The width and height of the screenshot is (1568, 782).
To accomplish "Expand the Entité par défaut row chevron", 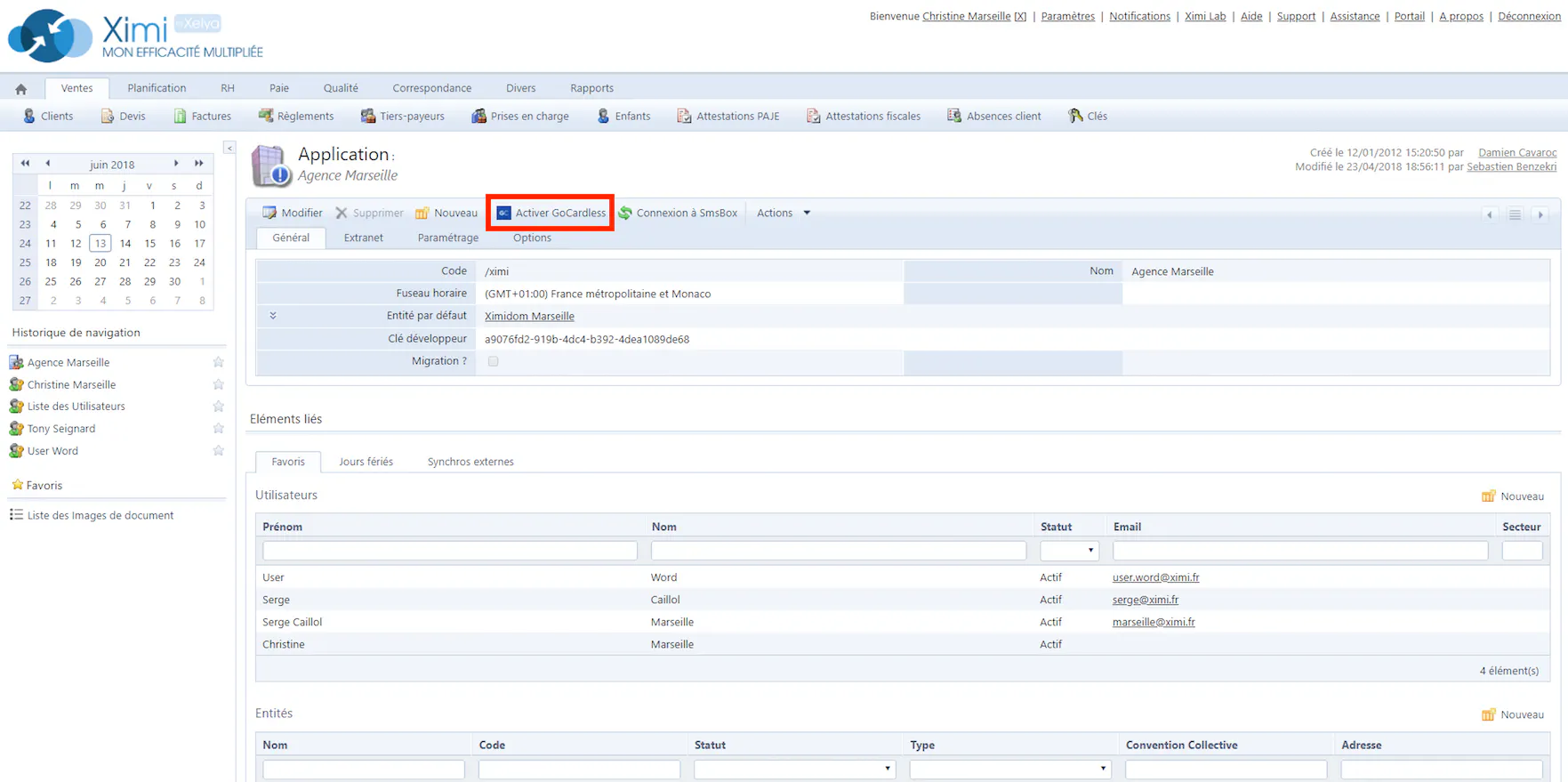I will pyautogui.click(x=273, y=316).
